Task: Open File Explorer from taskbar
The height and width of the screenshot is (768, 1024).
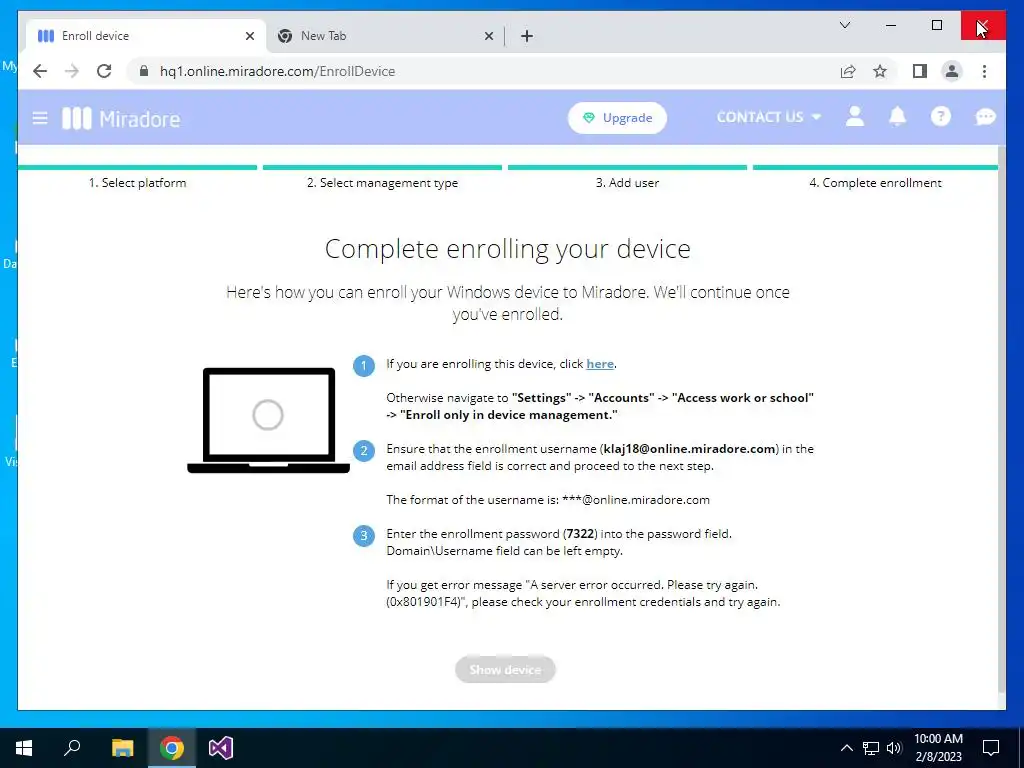Action: (x=122, y=748)
